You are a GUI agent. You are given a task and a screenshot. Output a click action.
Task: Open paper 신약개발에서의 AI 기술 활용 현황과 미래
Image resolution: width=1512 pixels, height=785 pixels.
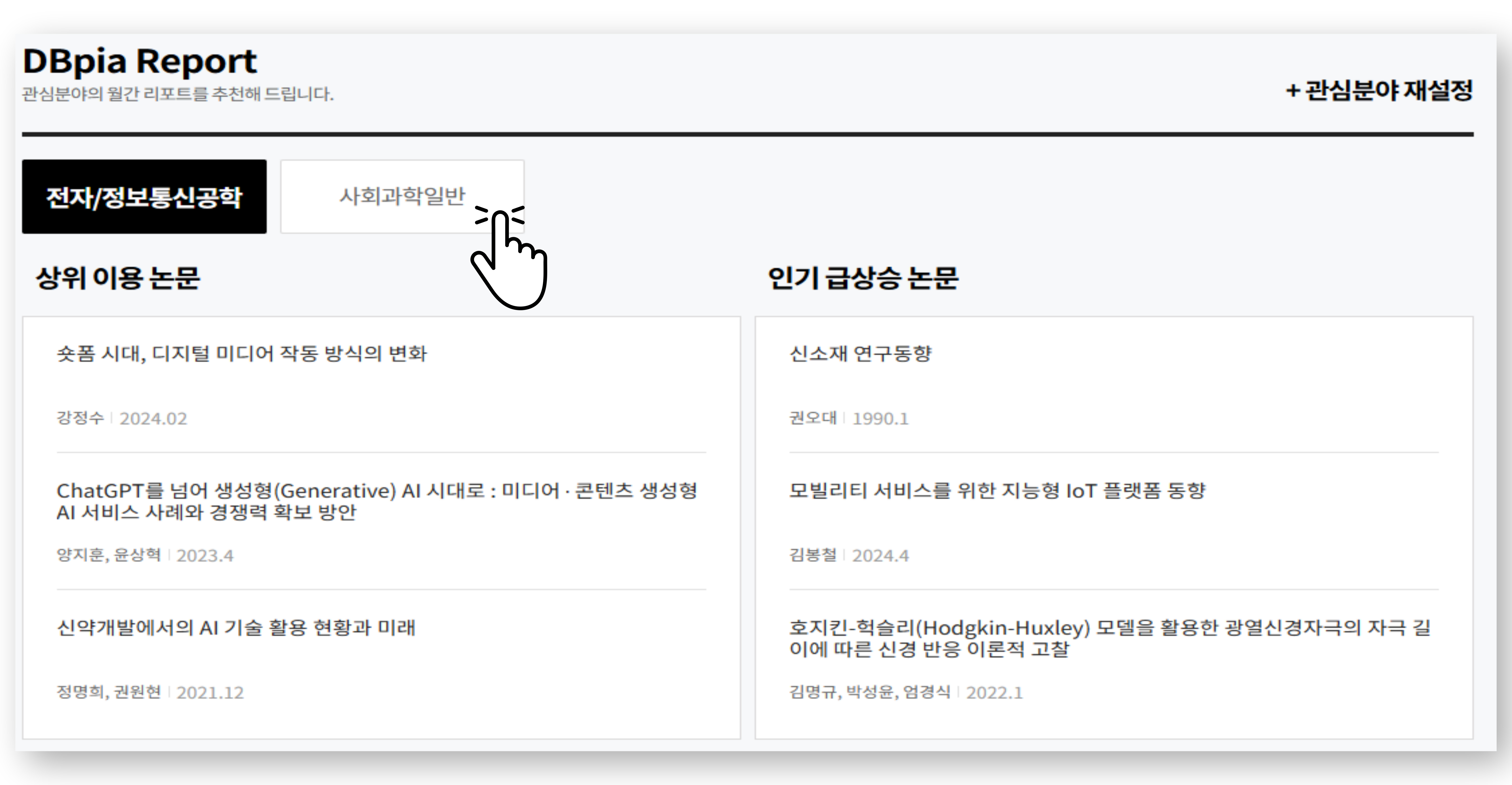236,628
